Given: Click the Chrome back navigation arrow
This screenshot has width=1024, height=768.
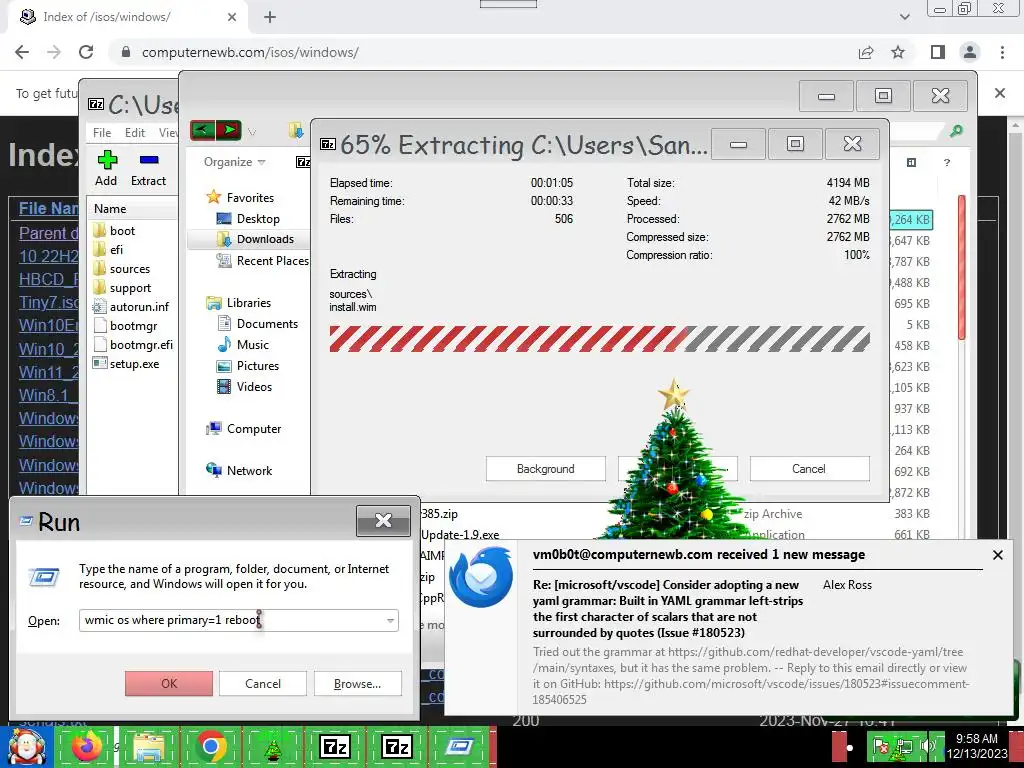Looking at the screenshot, I should coord(22,52).
